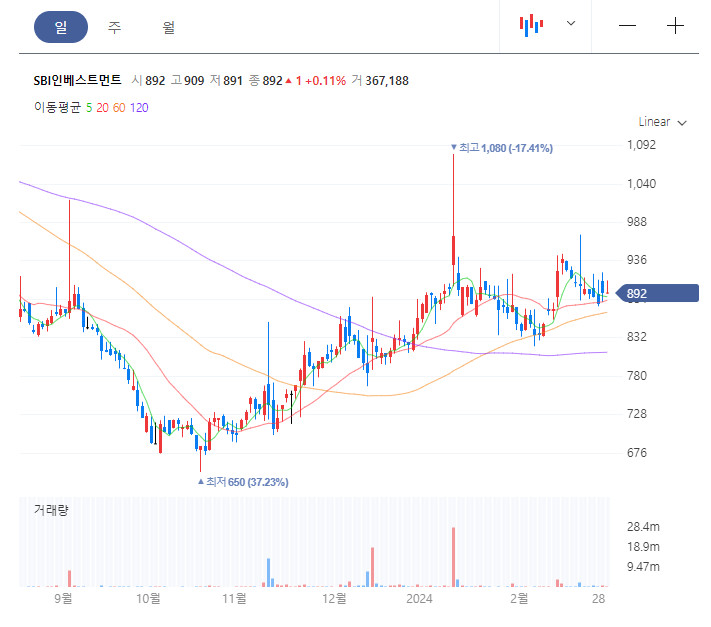711x627 pixels.
Task: Click the 28 date axis label
Action: point(599,599)
